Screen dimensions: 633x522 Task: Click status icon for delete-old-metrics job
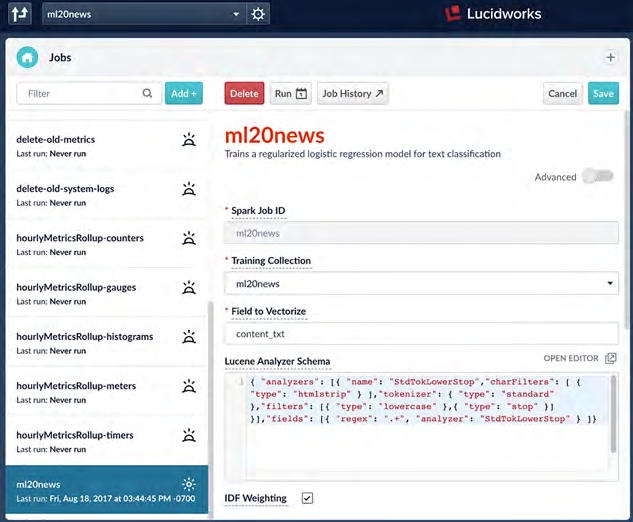[188, 140]
